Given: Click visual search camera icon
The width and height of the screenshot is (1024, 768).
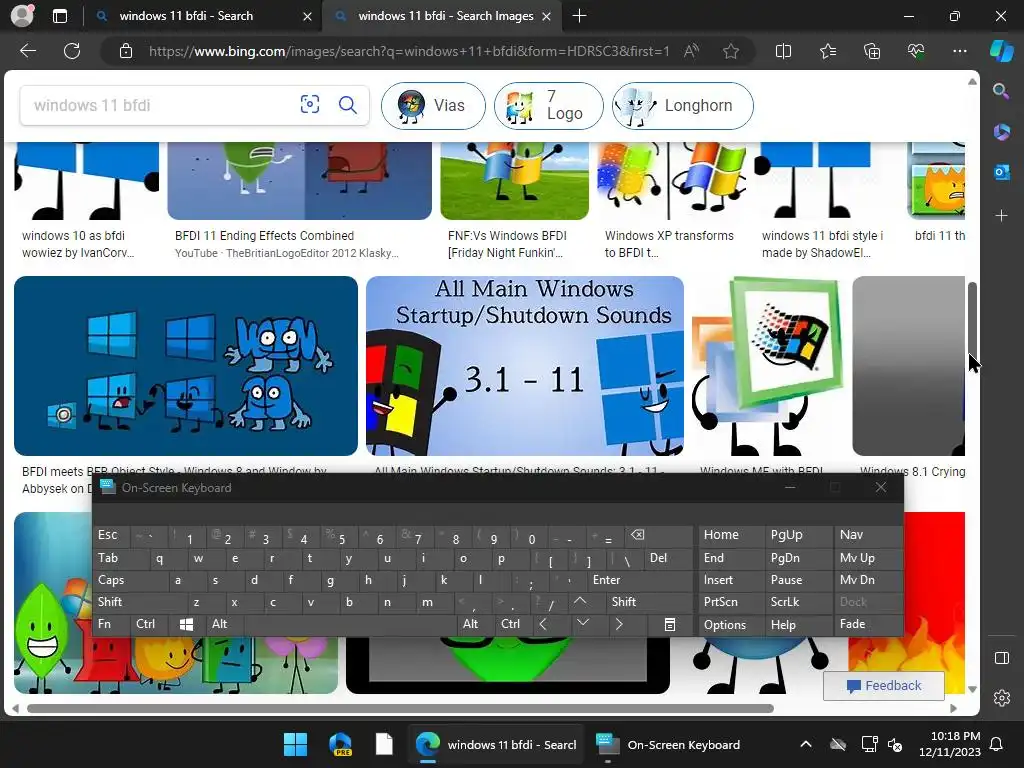Looking at the screenshot, I should [x=310, y=104].
